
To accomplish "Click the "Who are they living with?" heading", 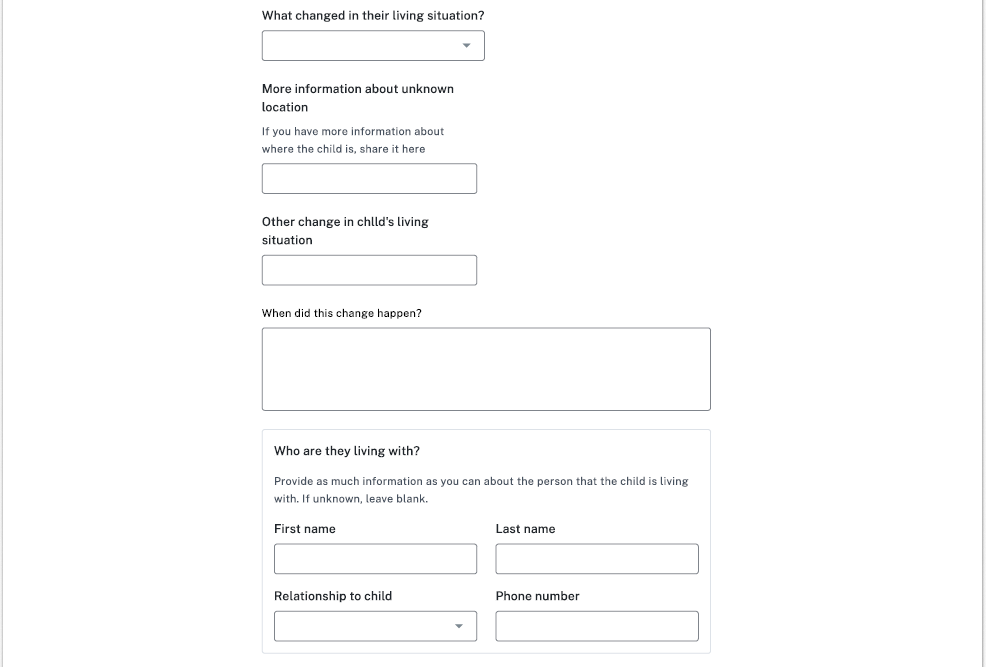I will pyautogui.click(x=347, y=451).
